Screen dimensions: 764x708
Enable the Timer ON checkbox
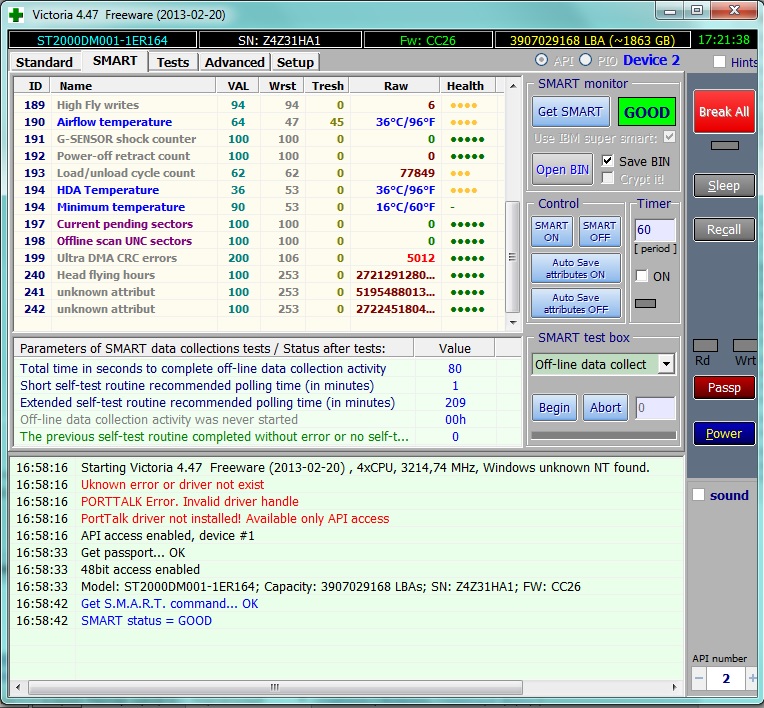click(x=642, y=276)
